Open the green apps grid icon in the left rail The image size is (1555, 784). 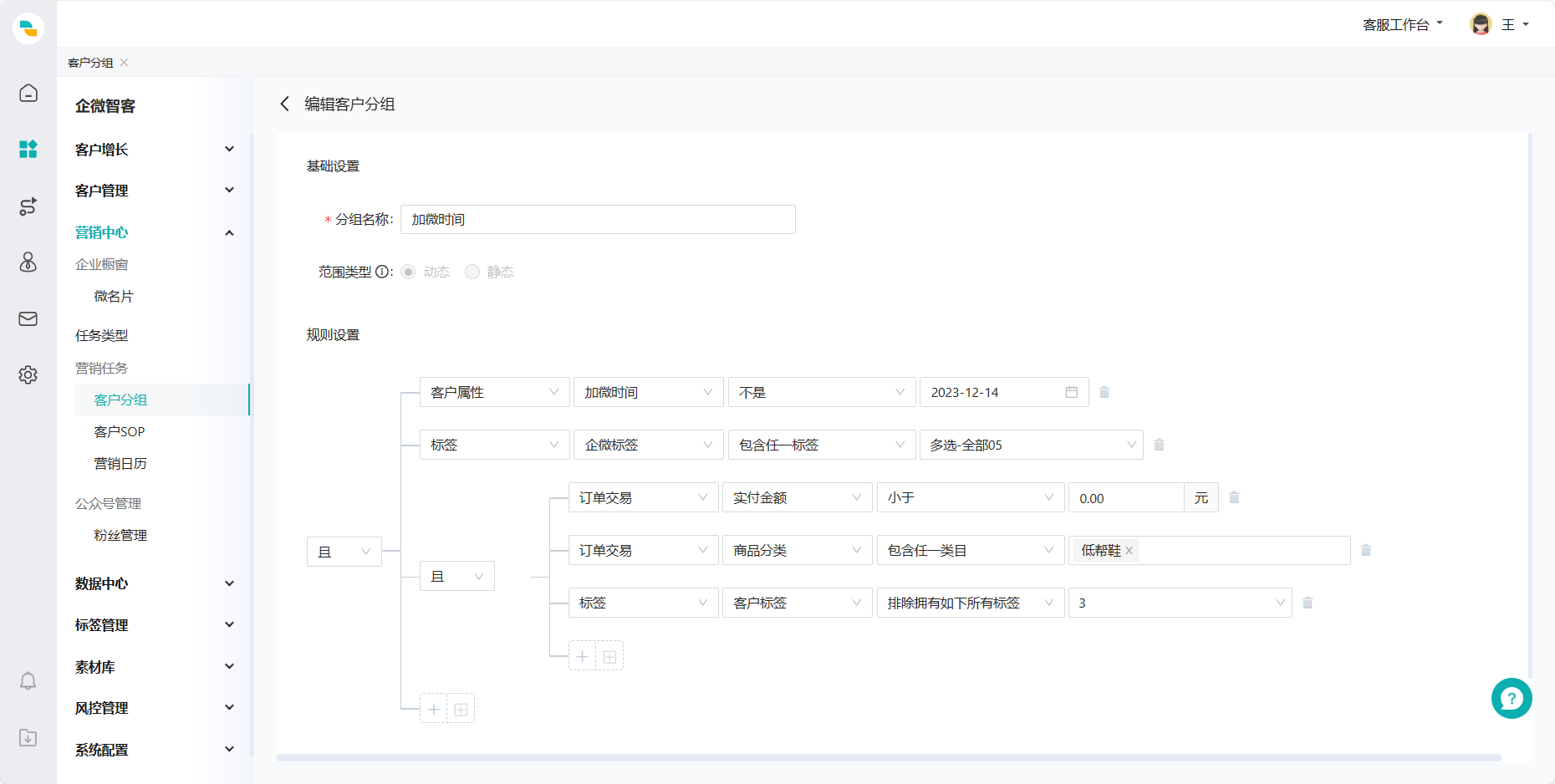click(28, 150)
